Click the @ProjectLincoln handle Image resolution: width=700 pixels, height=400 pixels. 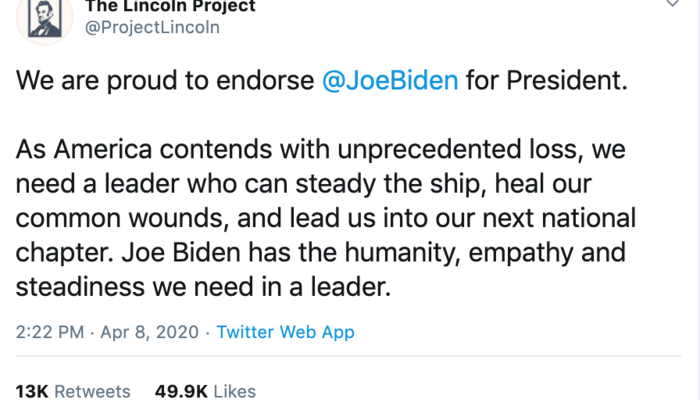[153, 27]
